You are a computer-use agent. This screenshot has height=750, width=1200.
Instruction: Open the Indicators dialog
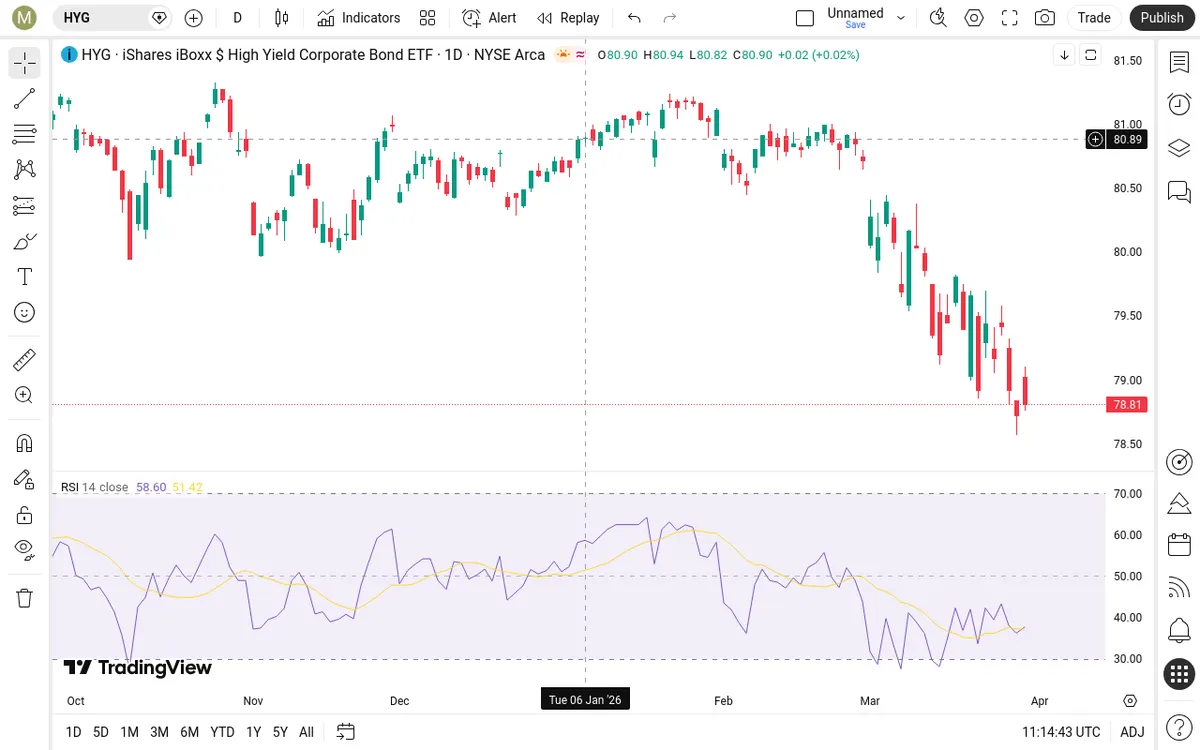(x=359, y=18)
